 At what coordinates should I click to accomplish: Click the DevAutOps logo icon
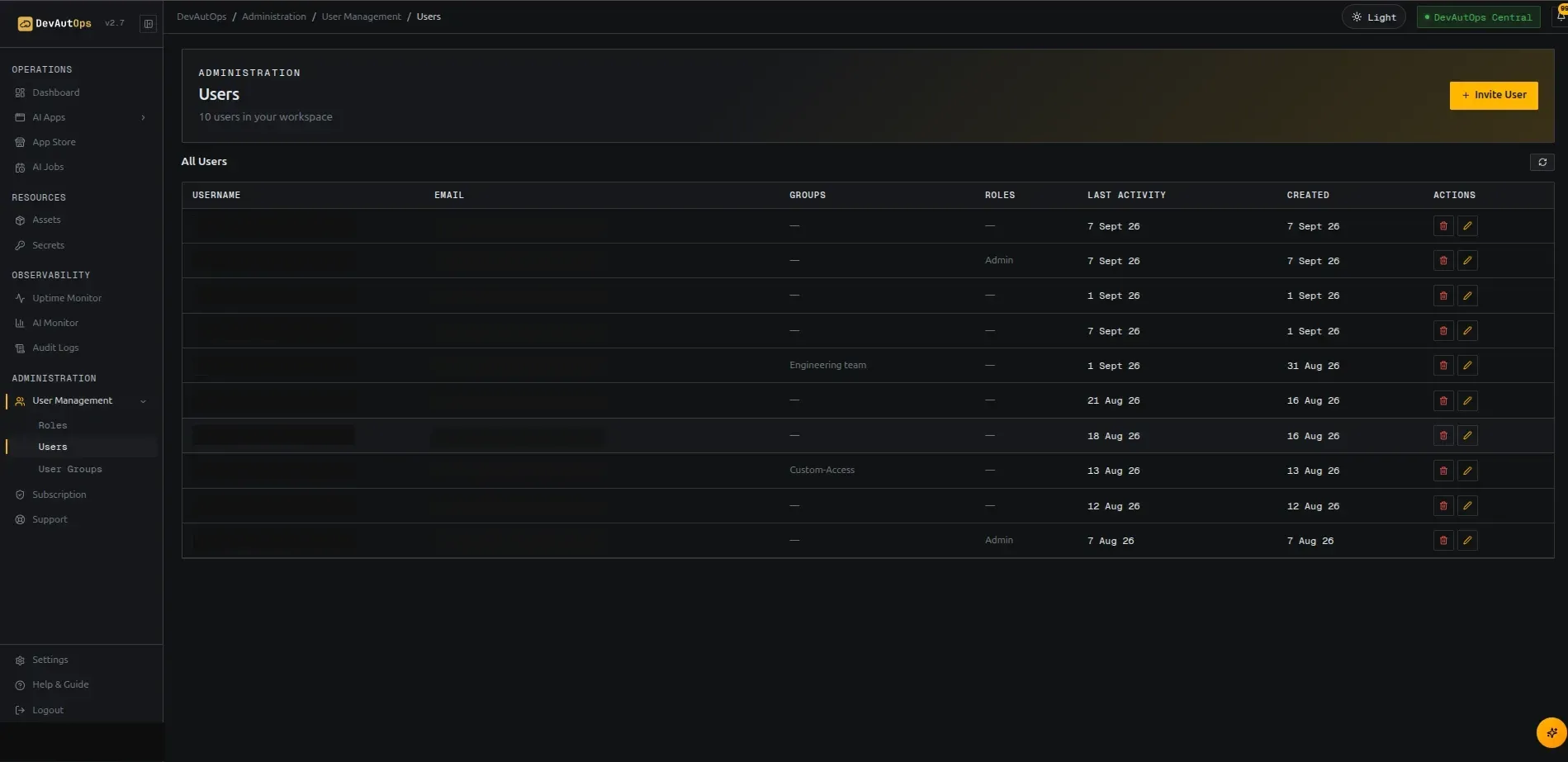pos(25,24)
